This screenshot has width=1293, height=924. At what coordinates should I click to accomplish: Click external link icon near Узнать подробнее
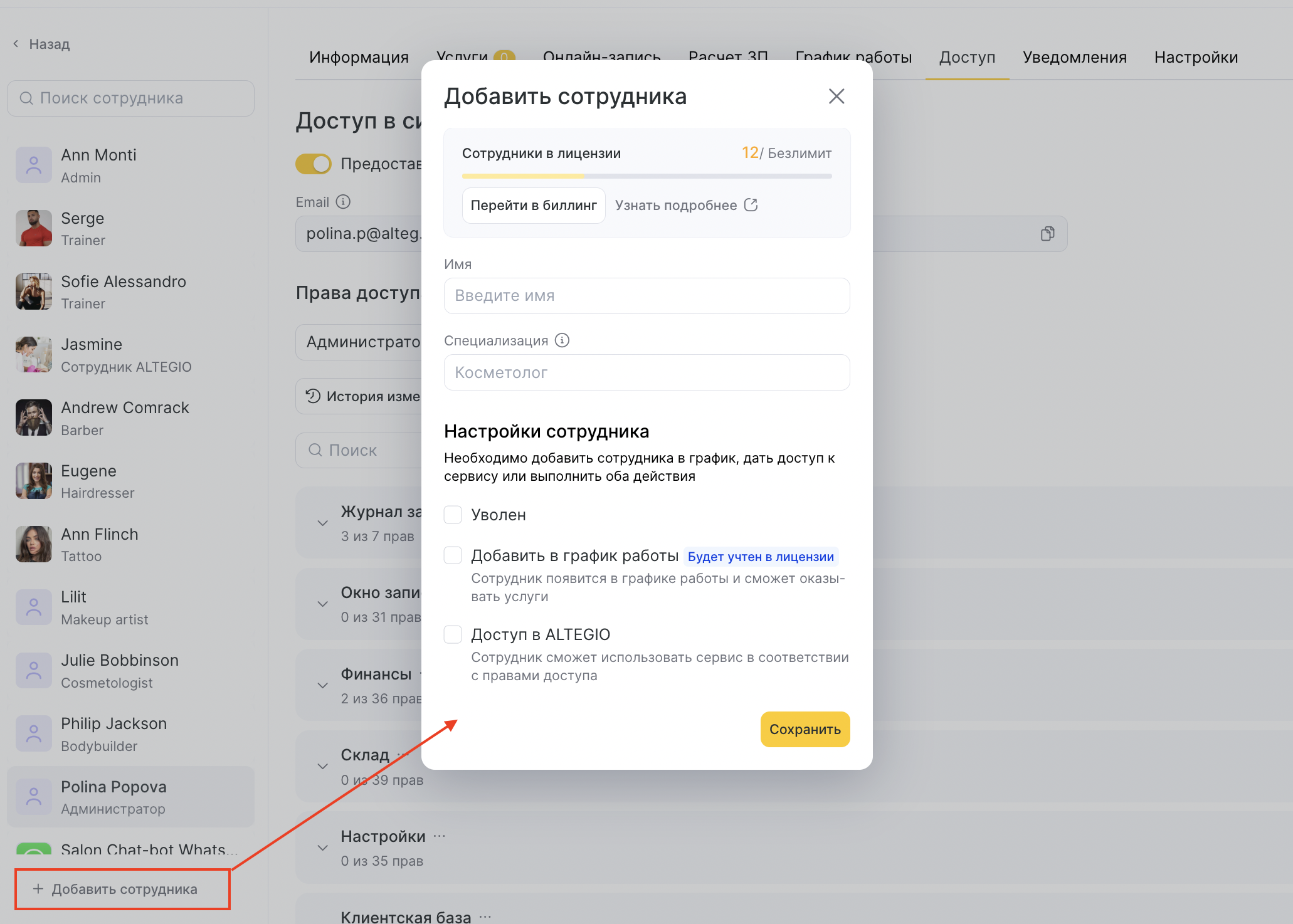click(751, 205)
